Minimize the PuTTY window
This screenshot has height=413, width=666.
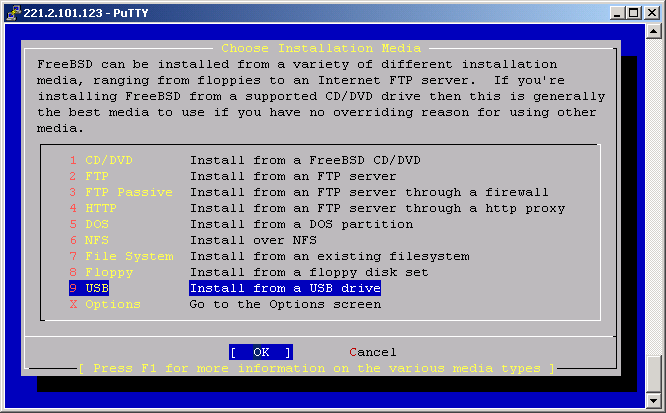pos(617,13)
